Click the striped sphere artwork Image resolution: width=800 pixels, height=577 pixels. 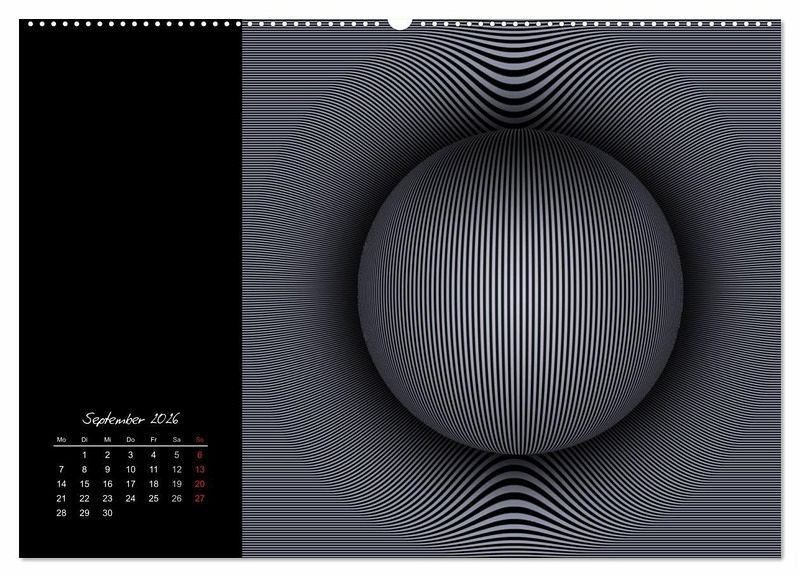[x=520, y=291]
